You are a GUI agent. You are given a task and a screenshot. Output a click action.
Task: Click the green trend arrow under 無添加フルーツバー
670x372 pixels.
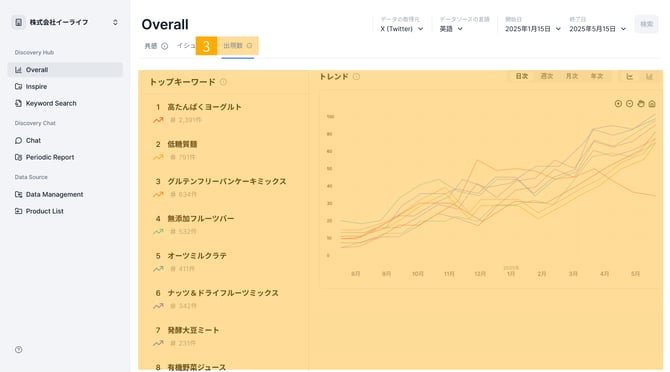pos(158,231)
